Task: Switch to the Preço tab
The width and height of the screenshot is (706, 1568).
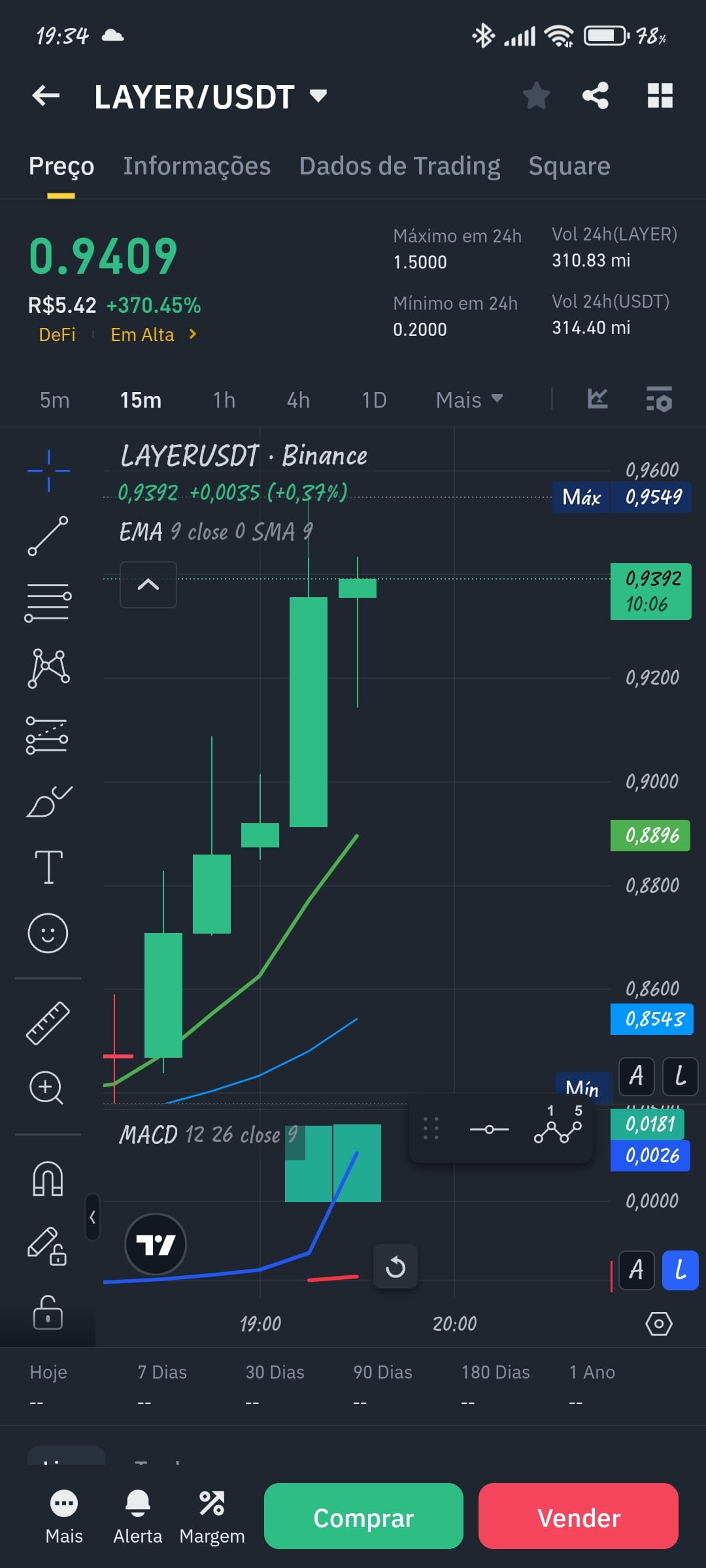Action: (x=61, y=166)
